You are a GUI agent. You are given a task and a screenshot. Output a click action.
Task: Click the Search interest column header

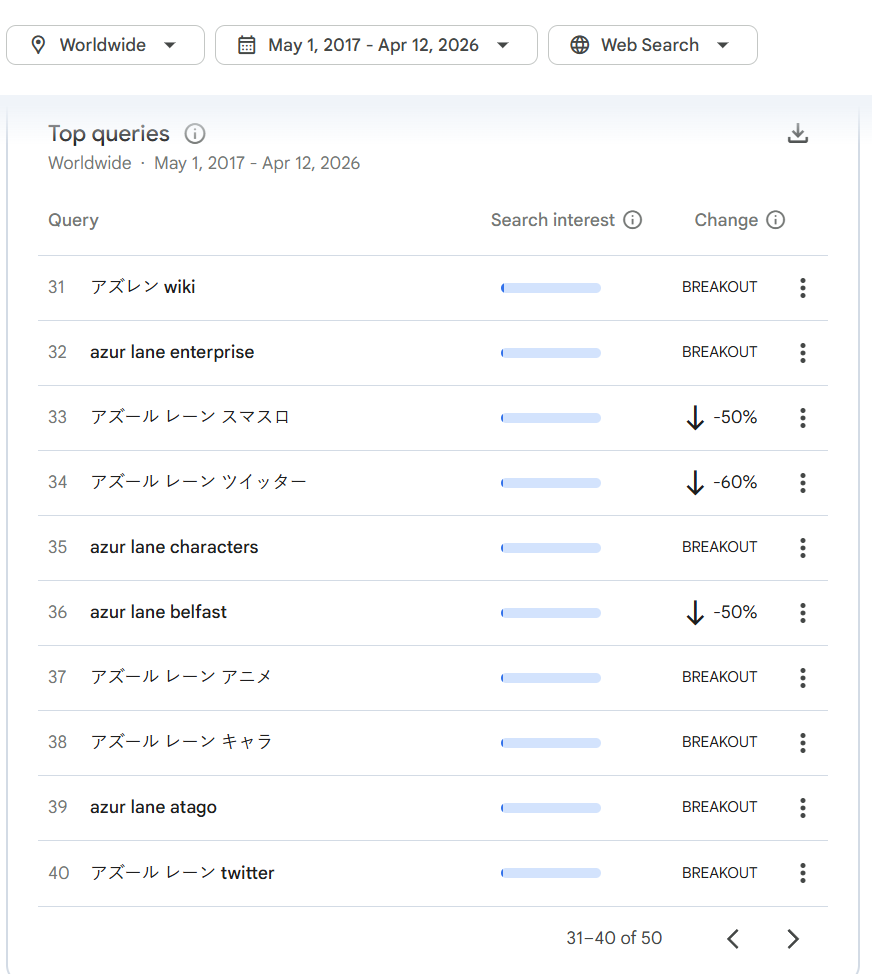point(553,220)
